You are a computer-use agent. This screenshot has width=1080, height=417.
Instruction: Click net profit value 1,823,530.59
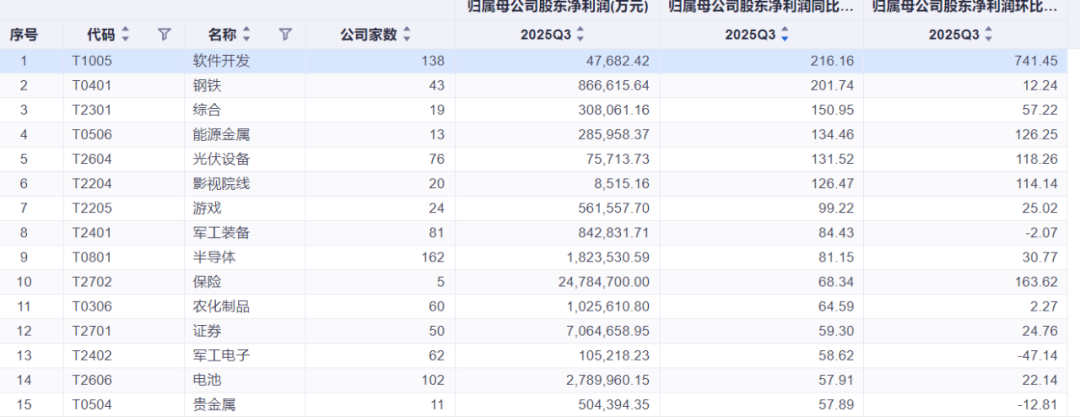(x=609, y=258)
